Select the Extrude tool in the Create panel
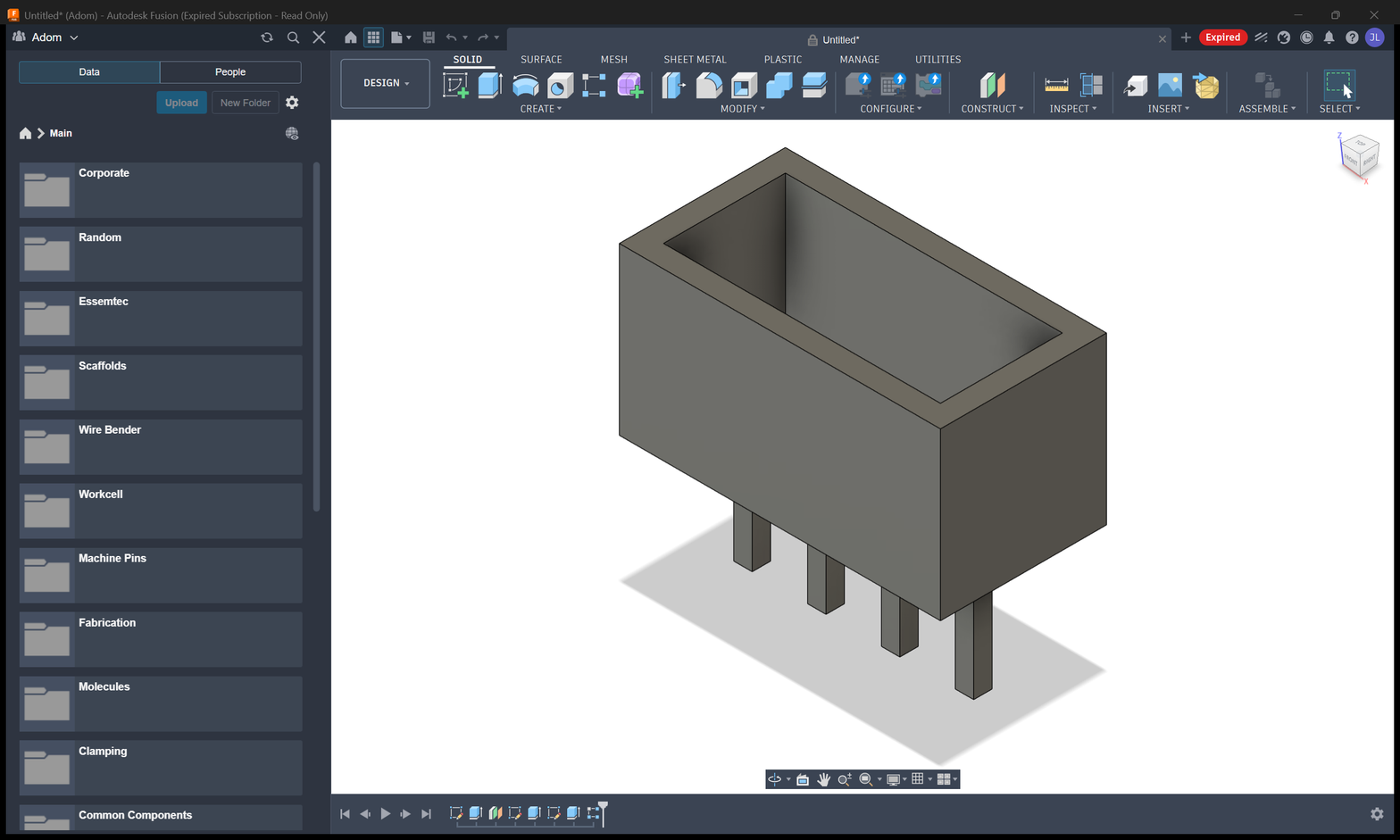Image resolution: width=1400 pixels, height=840 pixels. (x=490, y=86)
